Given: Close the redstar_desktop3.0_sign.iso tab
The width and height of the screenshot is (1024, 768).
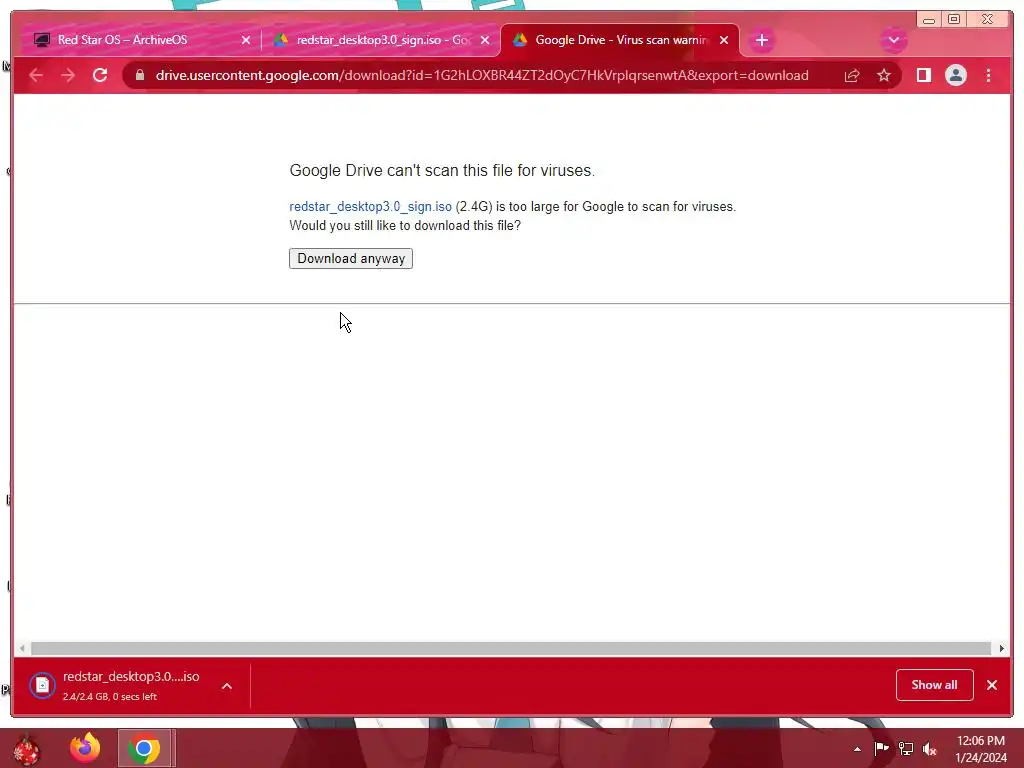Looking at the screenshot, I should click(485, 40).
